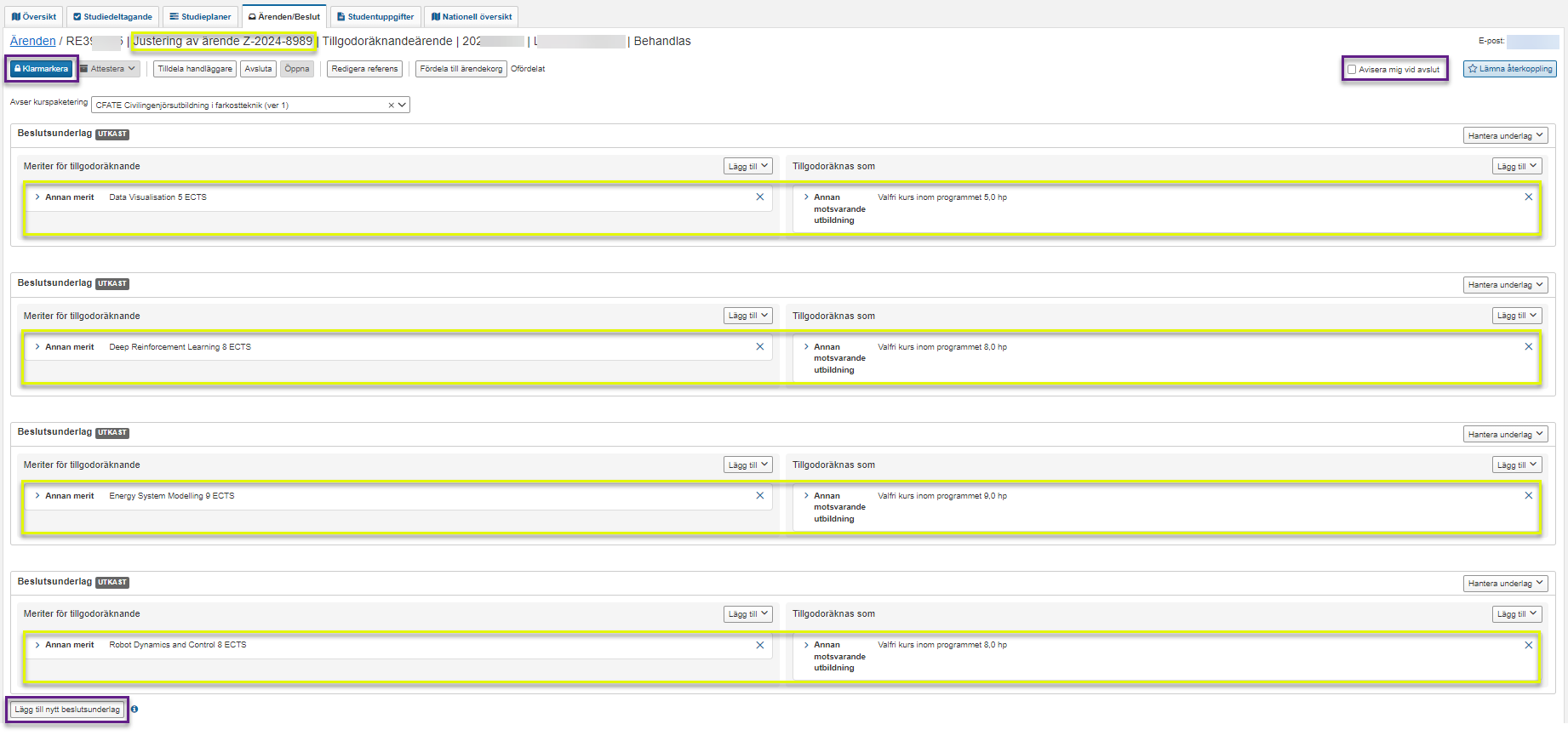This screenshot has height=747, width=1568.
Task: Click the Justering av ärende Z-2024-8989 text
Action: click(223, 41)
